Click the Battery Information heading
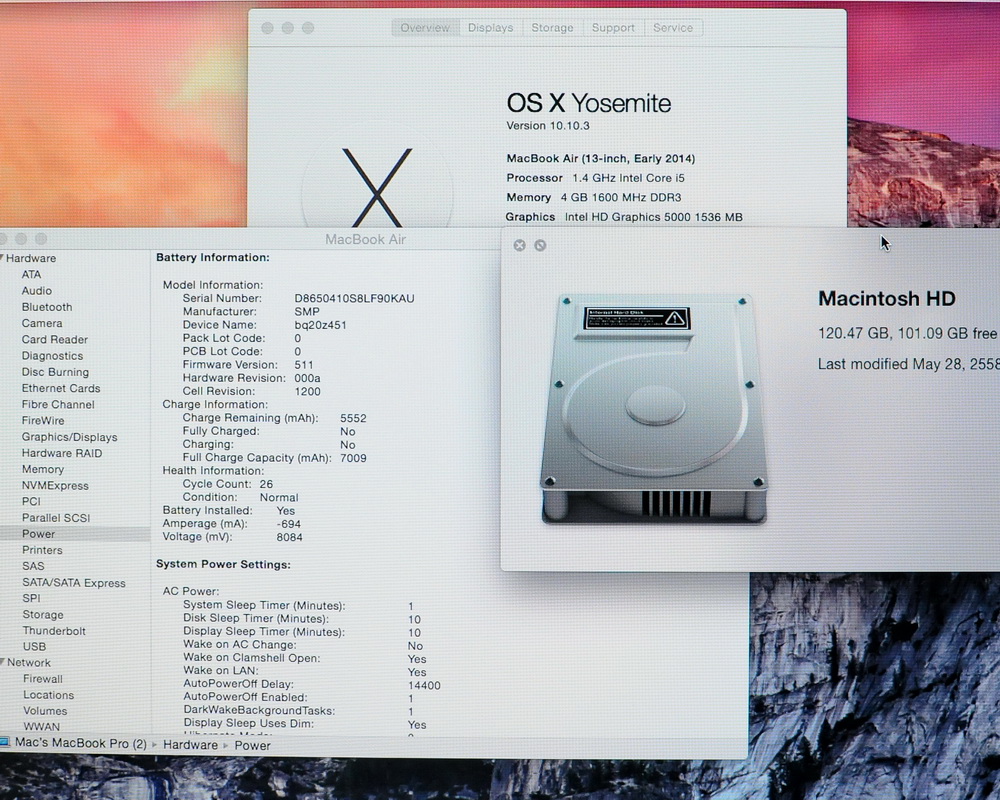 [213, 258]
